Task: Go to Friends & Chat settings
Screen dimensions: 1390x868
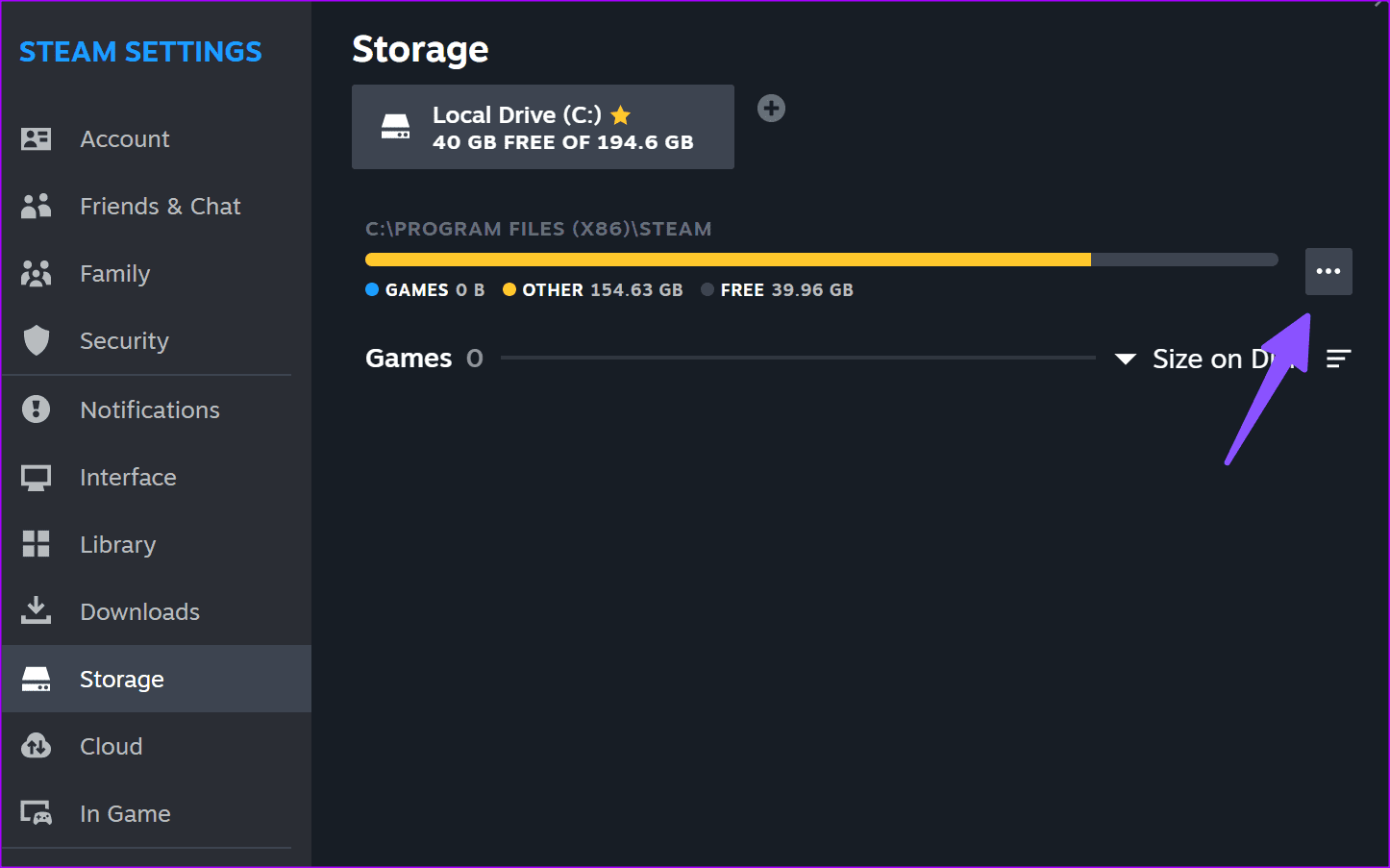Action: 156,207
